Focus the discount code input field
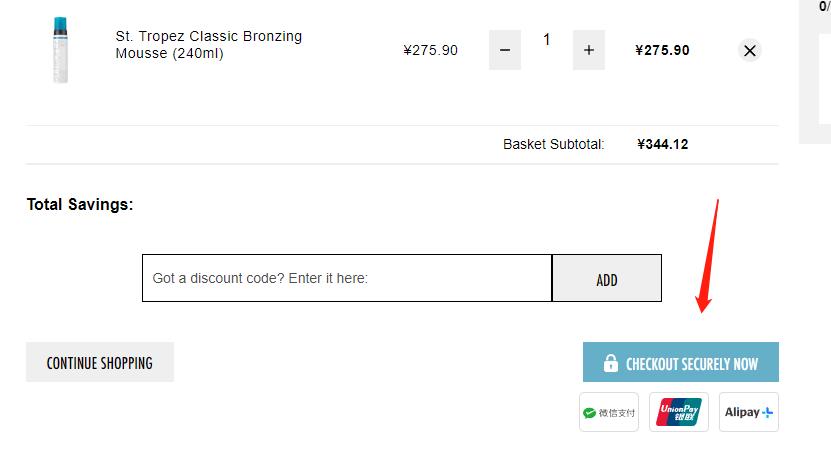The width and height of the screenshot is (831, 462). (x=347, y=278)
